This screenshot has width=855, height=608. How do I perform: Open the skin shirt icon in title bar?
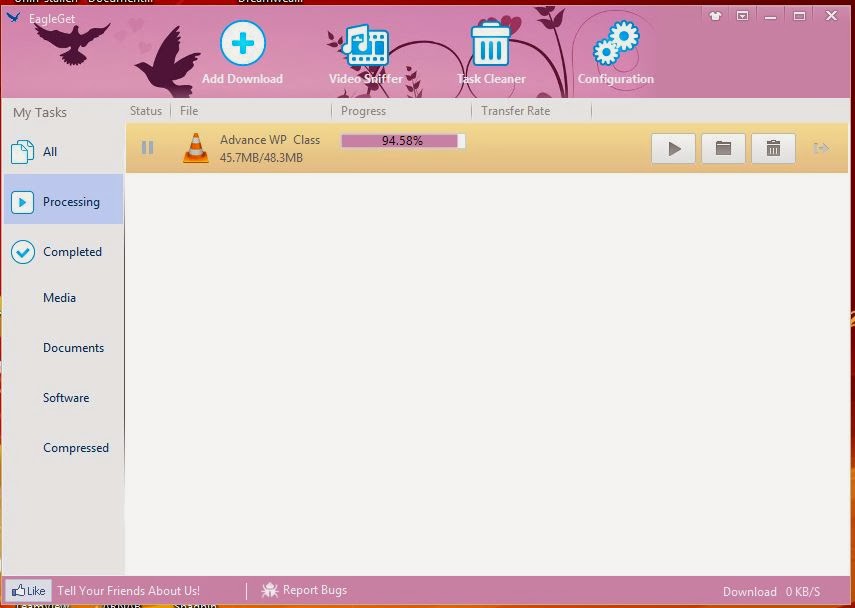pos(715,16)
